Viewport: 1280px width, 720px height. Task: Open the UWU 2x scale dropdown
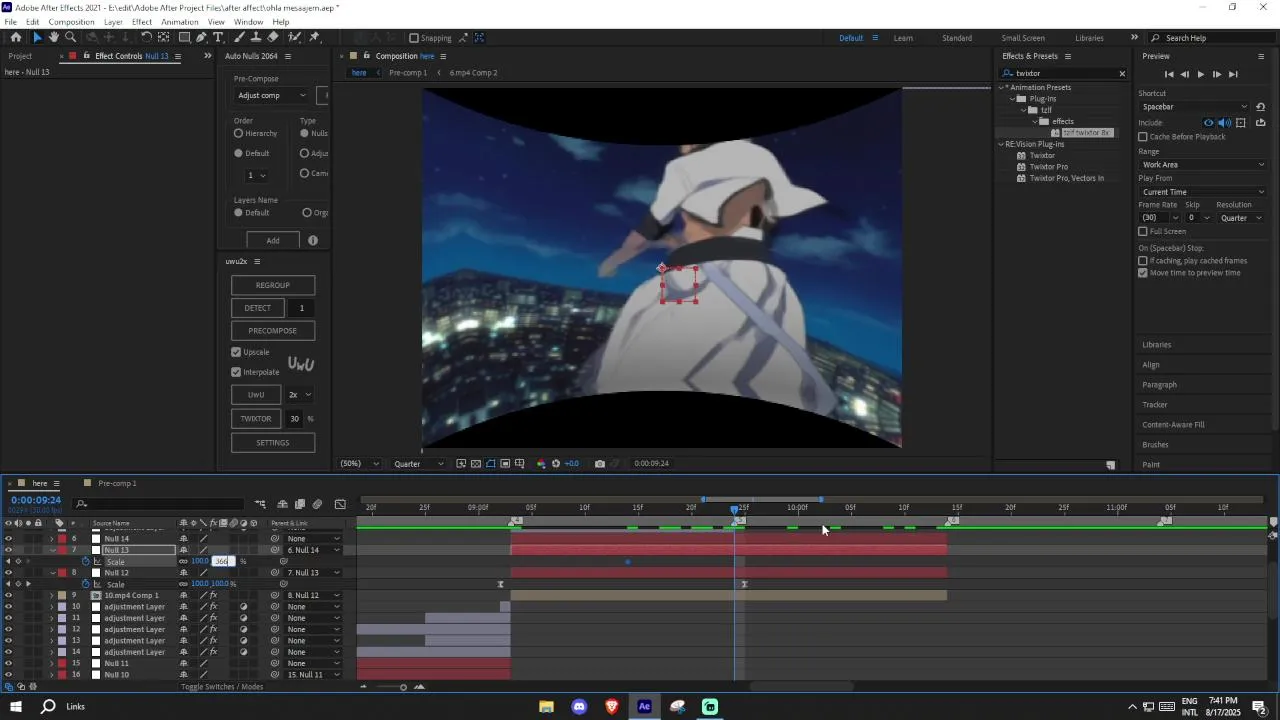click(x=301, y=394)
